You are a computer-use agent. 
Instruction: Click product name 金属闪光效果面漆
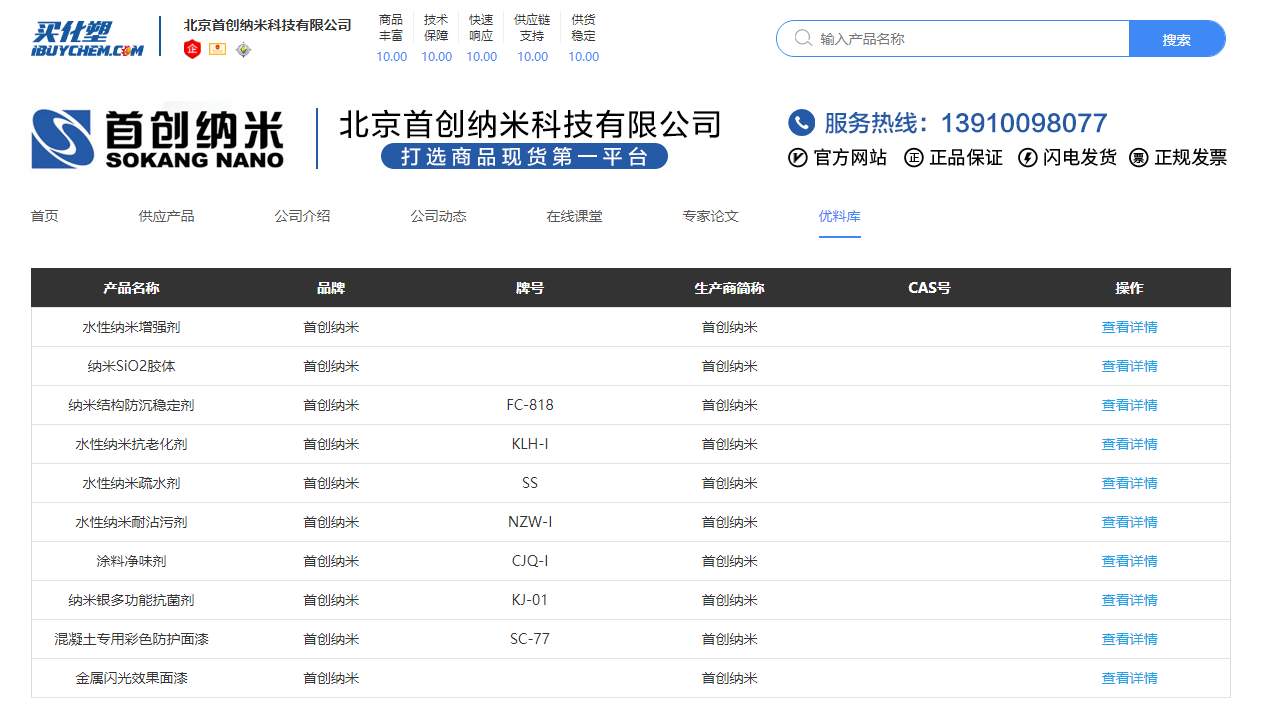131,678
